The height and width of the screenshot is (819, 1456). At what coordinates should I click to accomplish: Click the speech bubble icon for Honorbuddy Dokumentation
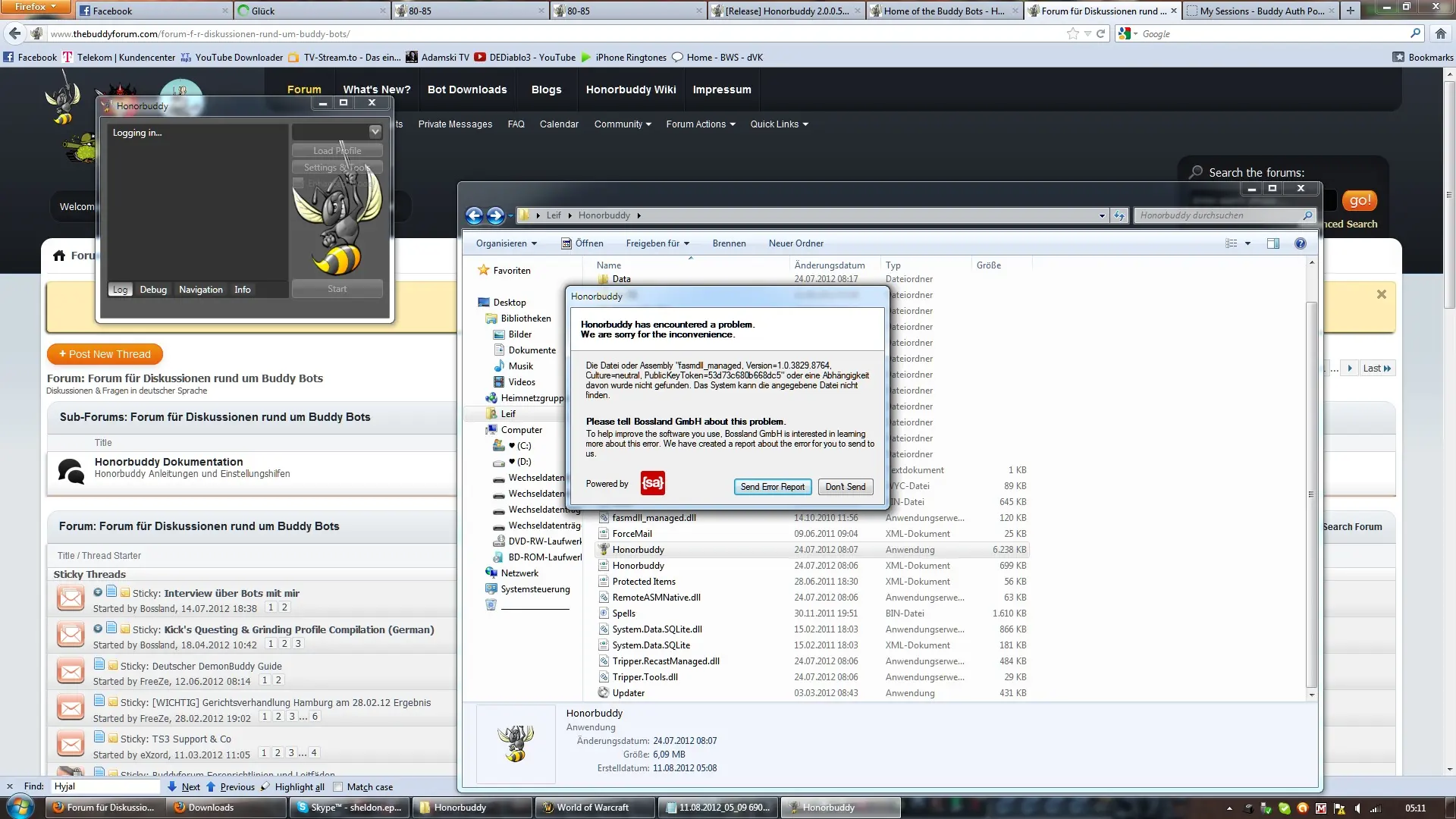71,472
